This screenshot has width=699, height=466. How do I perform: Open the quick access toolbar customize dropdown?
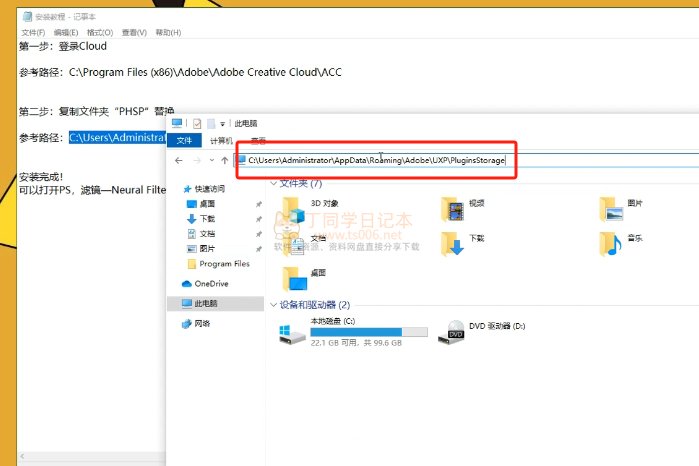222,124
